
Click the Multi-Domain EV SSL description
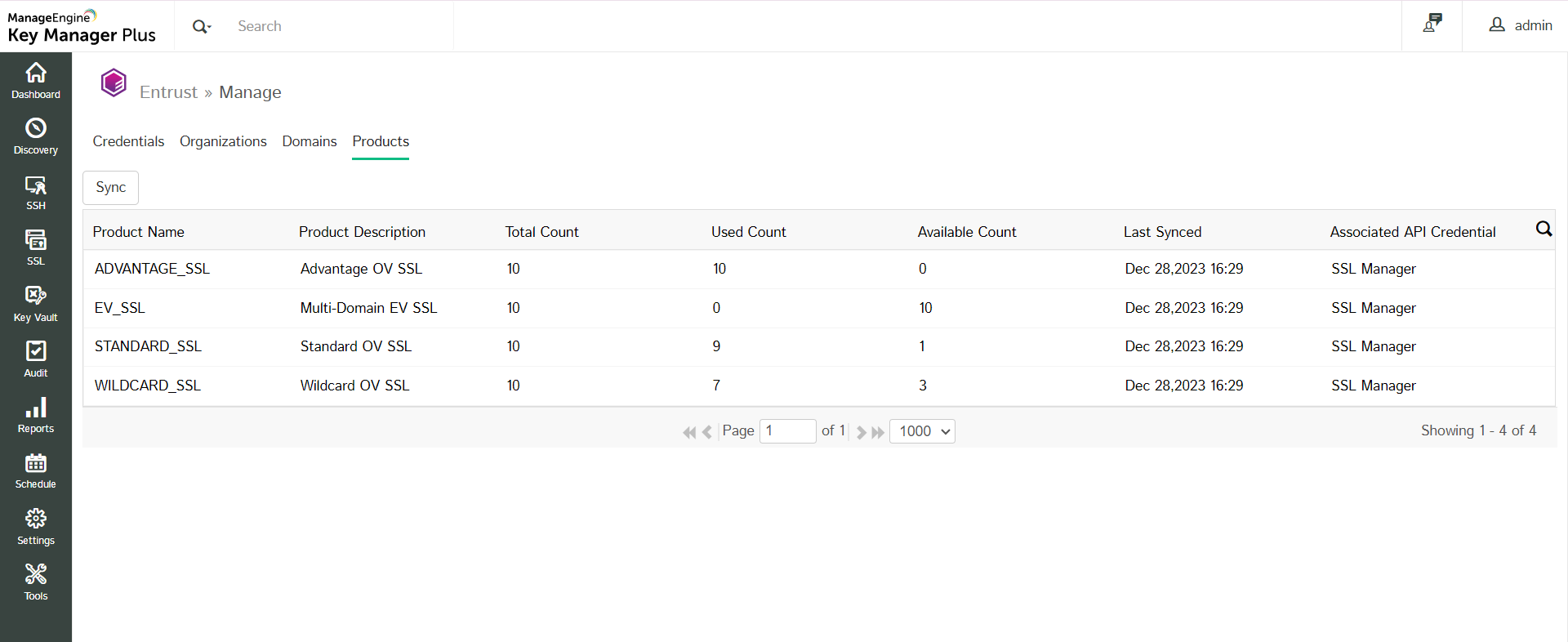(368, 308)
